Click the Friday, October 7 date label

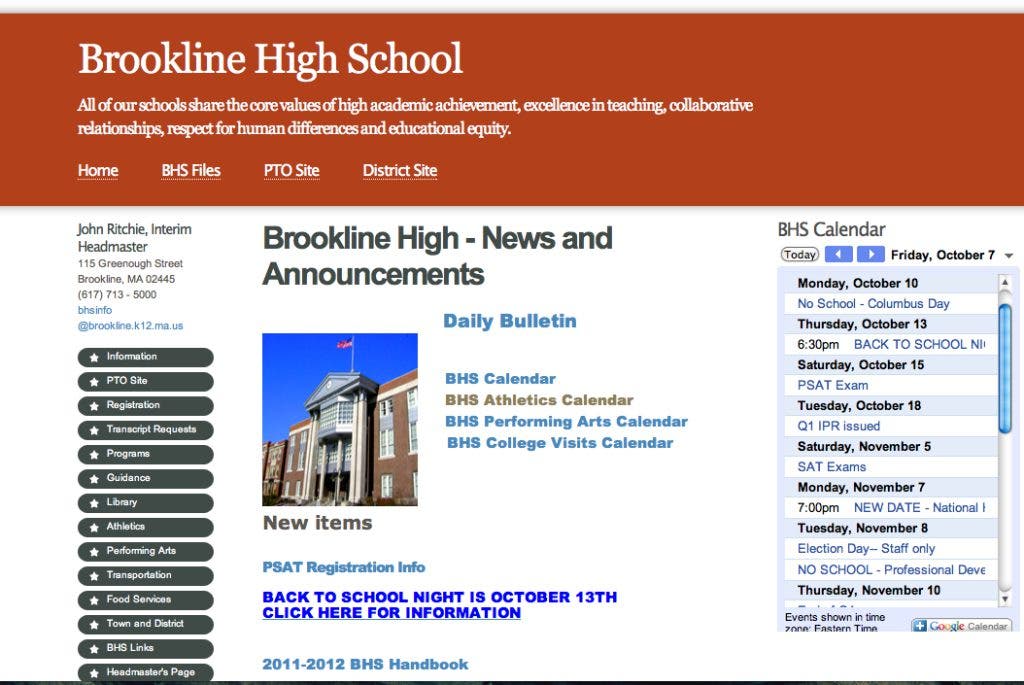[x=942, y=255]
